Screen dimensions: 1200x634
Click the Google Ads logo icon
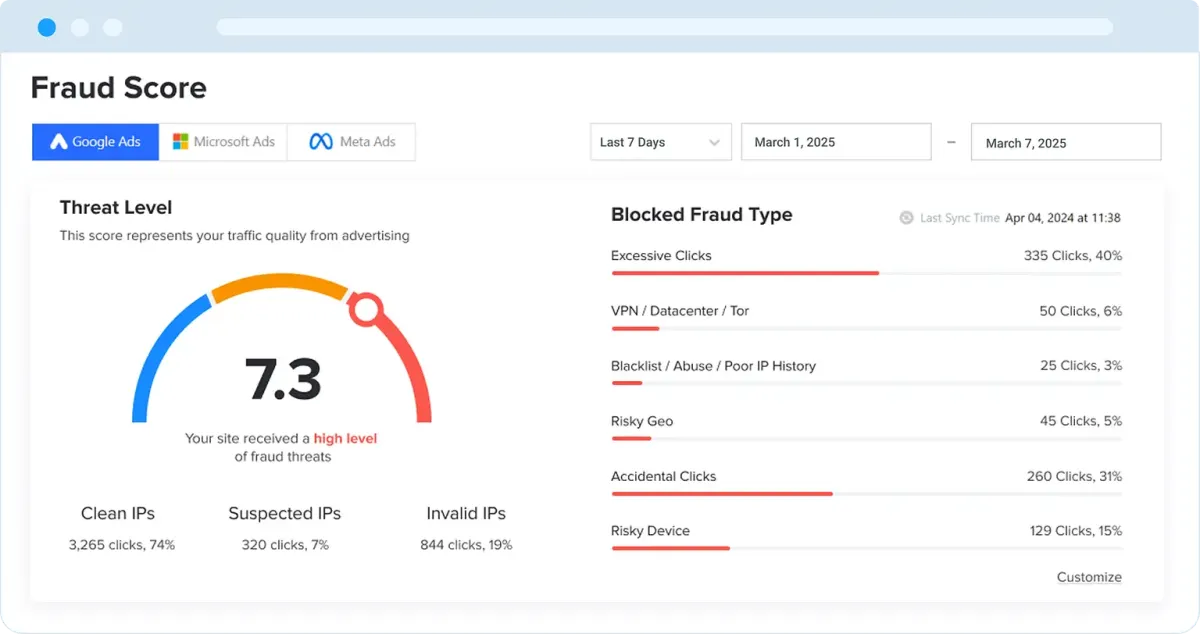(59, 142)
